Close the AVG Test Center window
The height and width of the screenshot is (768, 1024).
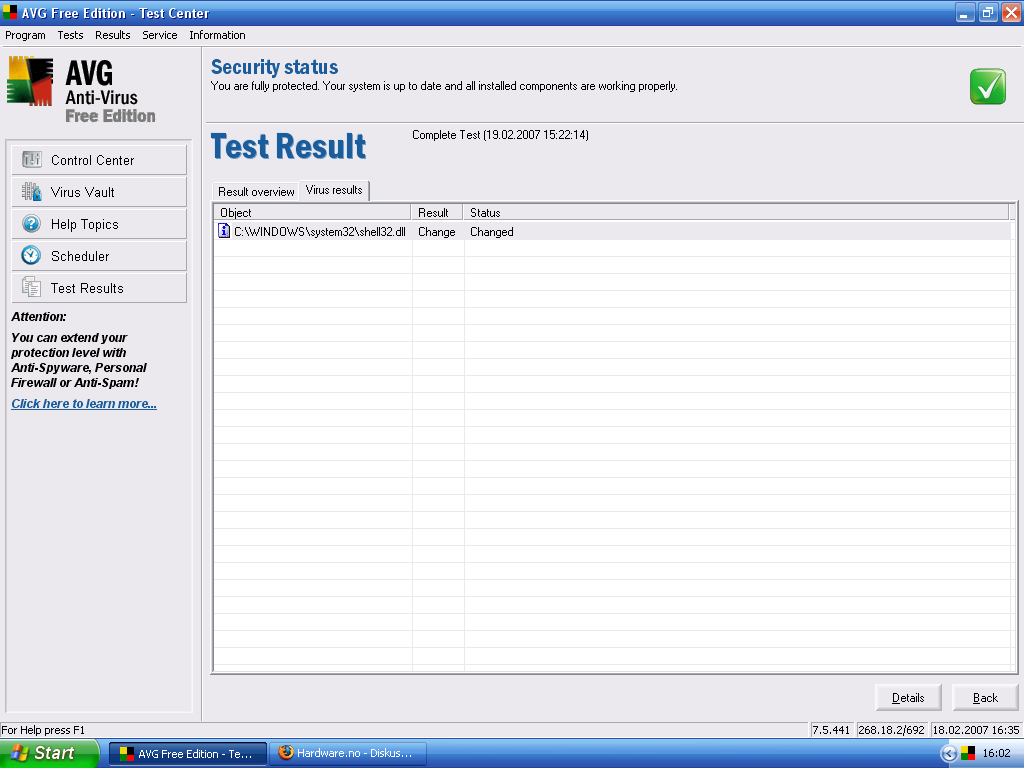(x=1011, y=13)
